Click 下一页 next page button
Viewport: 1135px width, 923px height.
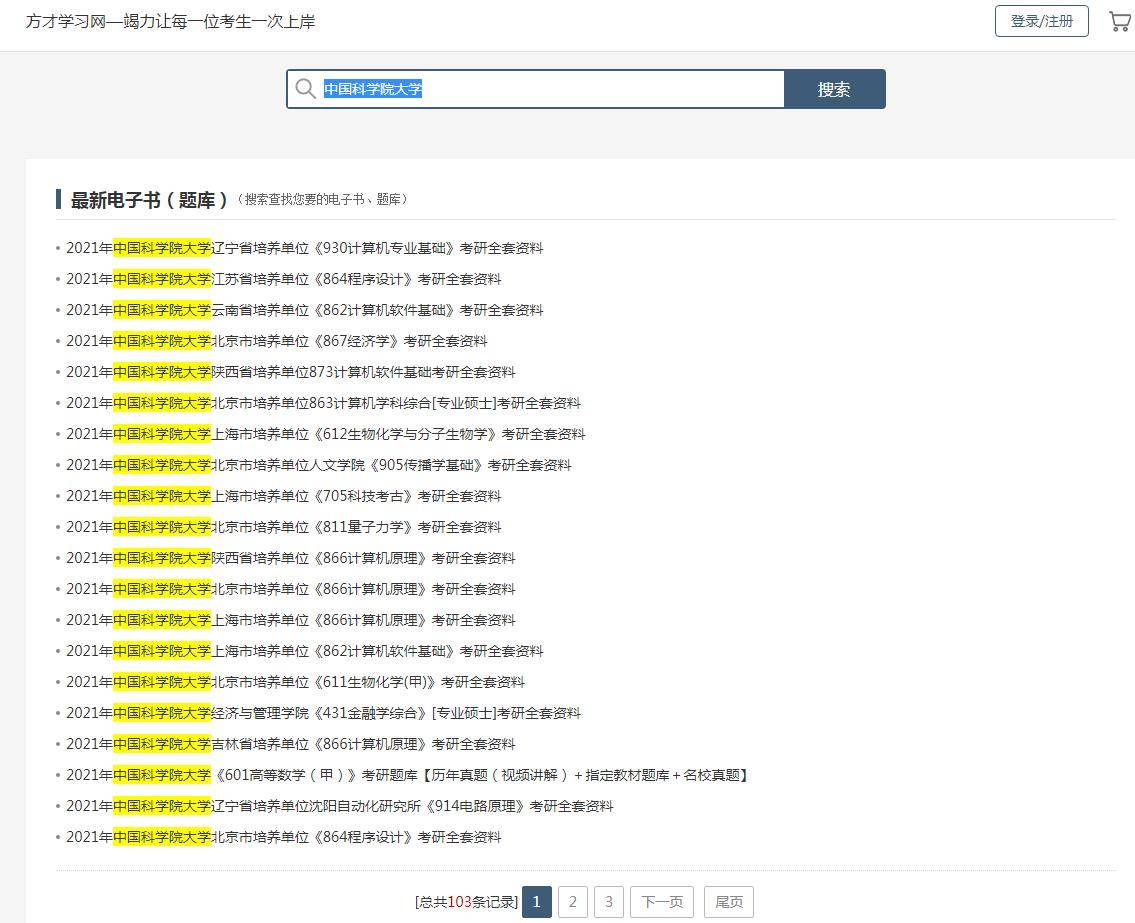[662, 902]
